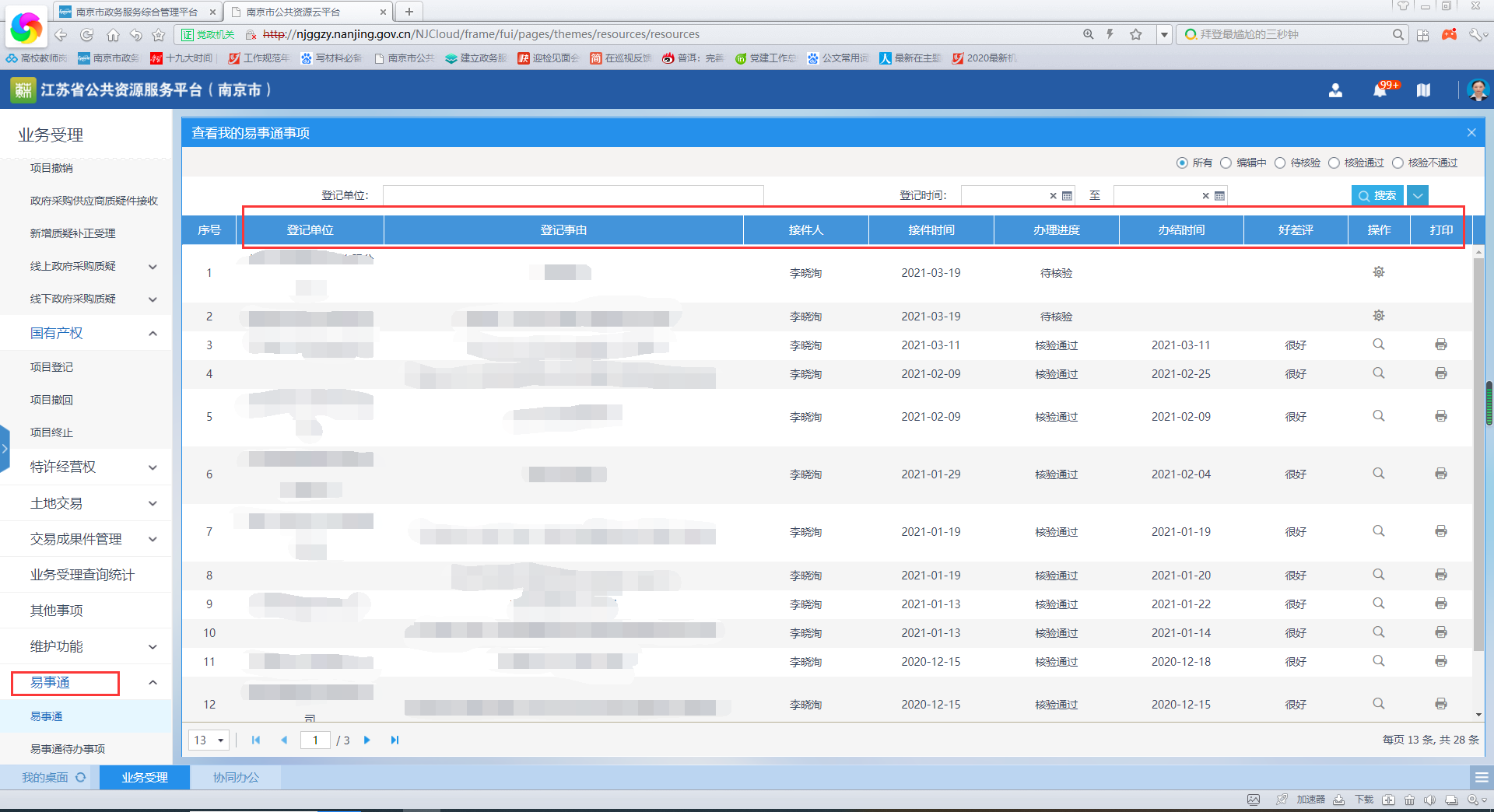Click browser refresh icon
The image size is (1494, 812).
[86, 35]
